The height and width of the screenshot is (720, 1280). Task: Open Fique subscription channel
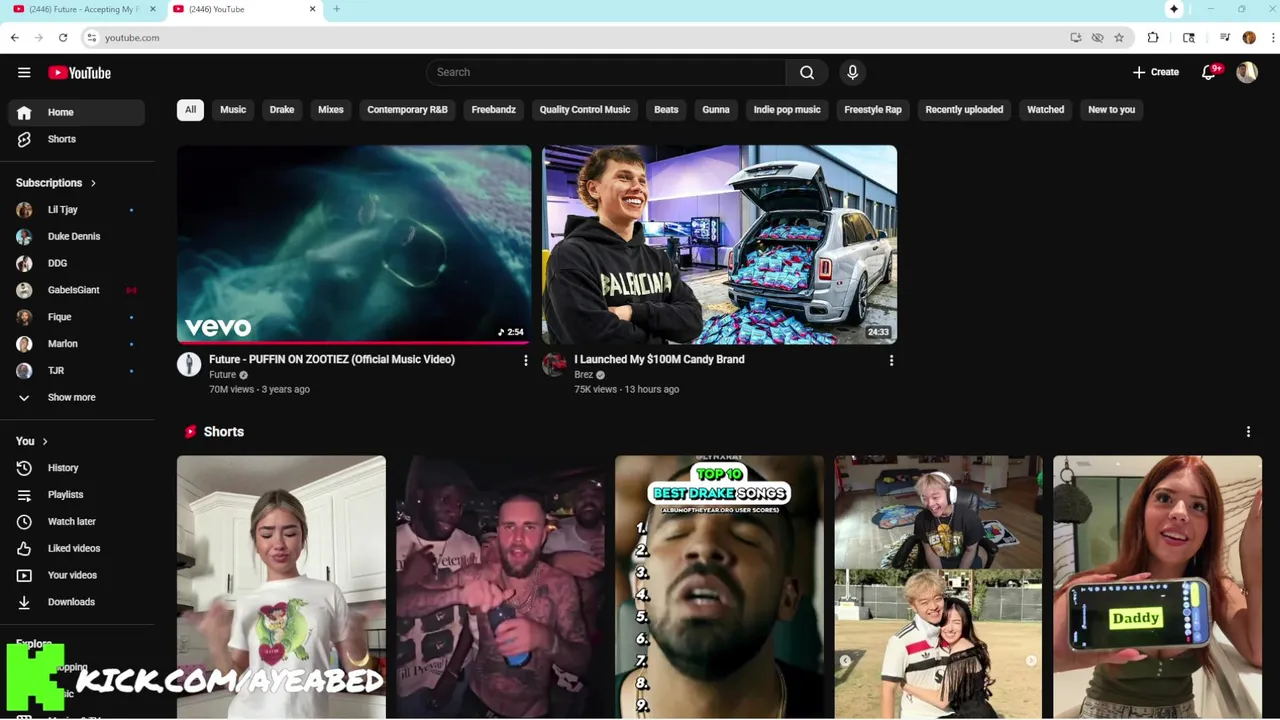(x=76, y=317)
